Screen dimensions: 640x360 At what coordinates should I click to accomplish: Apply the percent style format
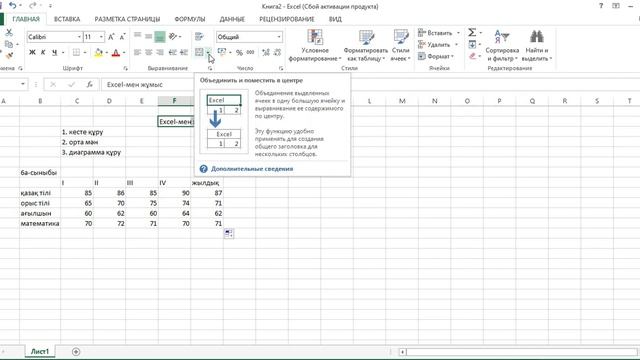click(x=239, y=52)
